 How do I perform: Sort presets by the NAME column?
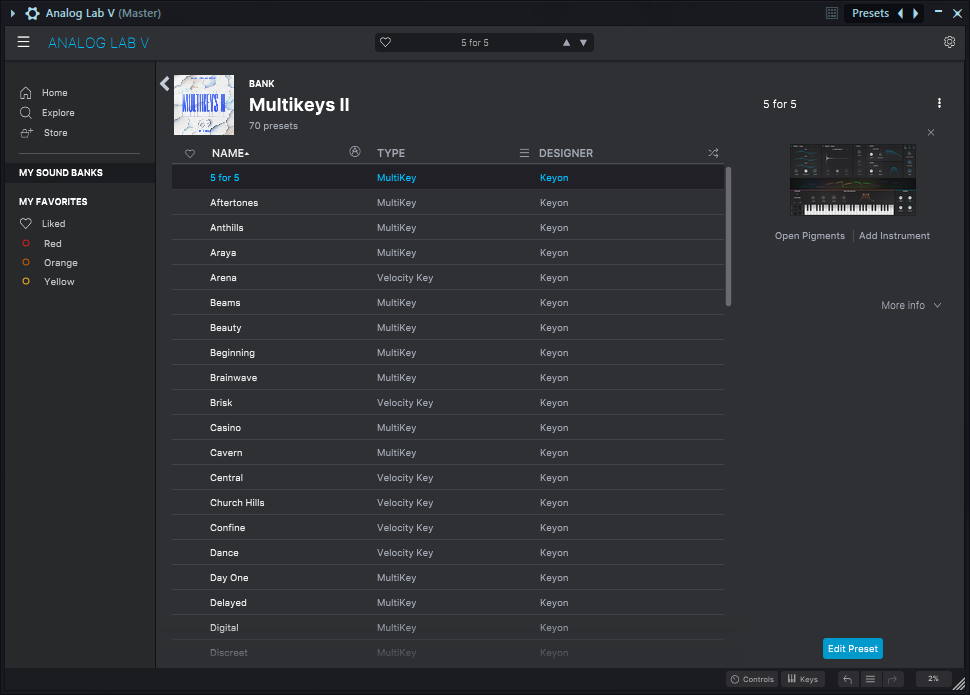[230, 153]
